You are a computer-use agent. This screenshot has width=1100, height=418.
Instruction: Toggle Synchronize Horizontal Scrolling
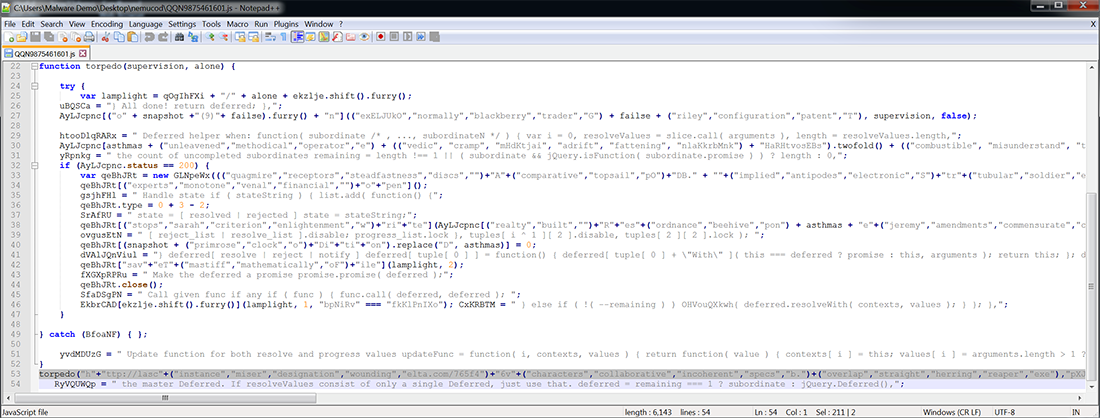click(x=253, y=36)
